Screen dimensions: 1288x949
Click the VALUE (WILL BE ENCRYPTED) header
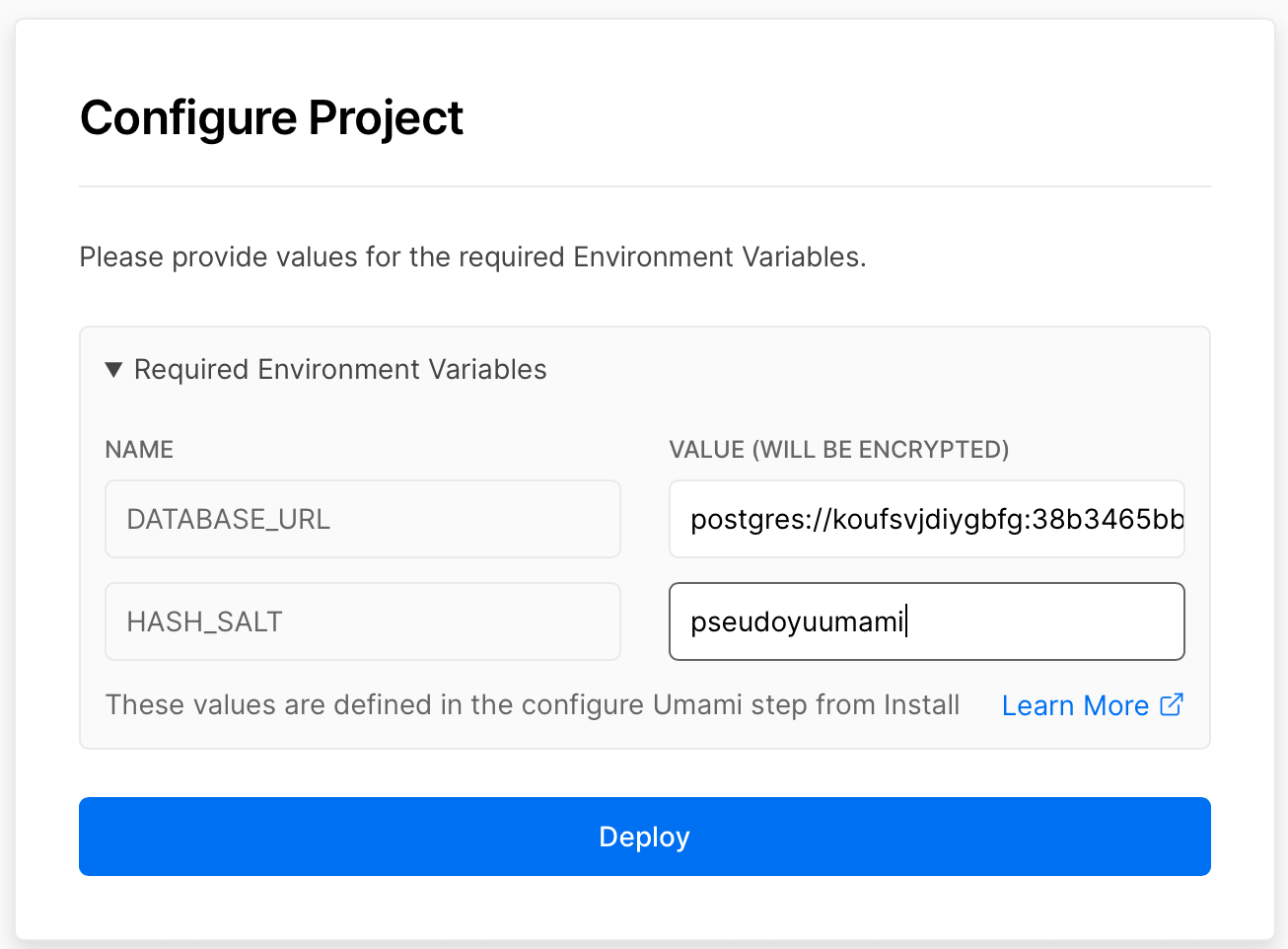click(838, 450)
